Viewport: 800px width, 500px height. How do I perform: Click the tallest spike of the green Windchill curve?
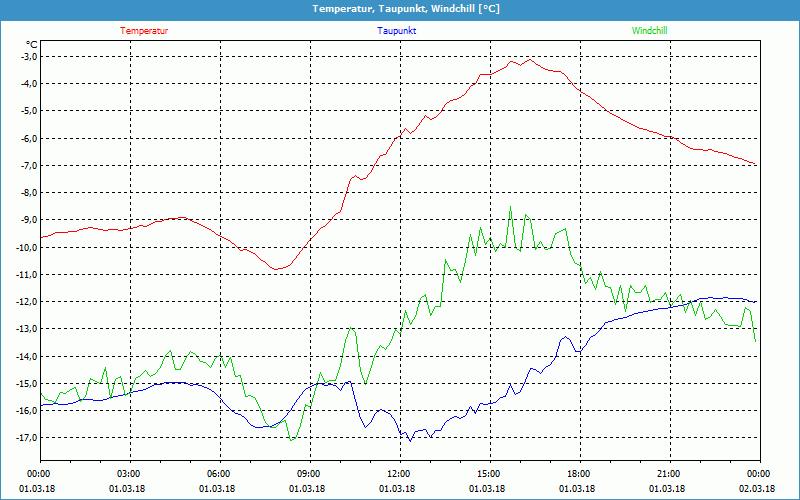[510, 207]
